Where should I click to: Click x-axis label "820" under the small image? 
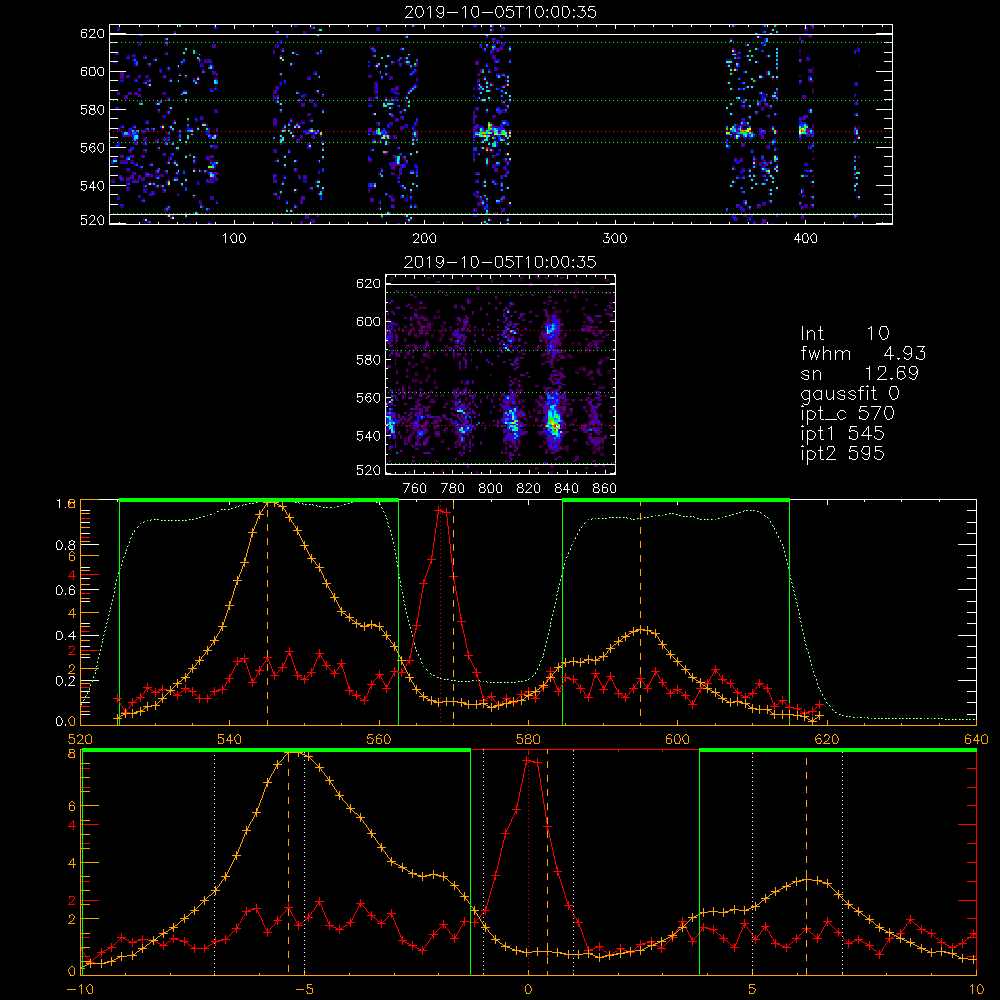point(529,489)
